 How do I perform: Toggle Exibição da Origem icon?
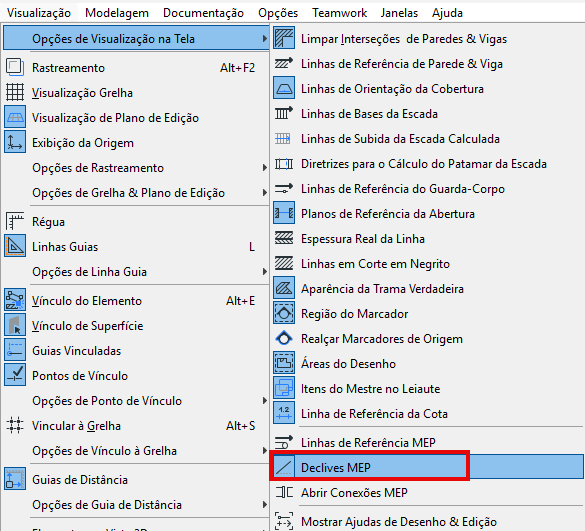[15, 142]
